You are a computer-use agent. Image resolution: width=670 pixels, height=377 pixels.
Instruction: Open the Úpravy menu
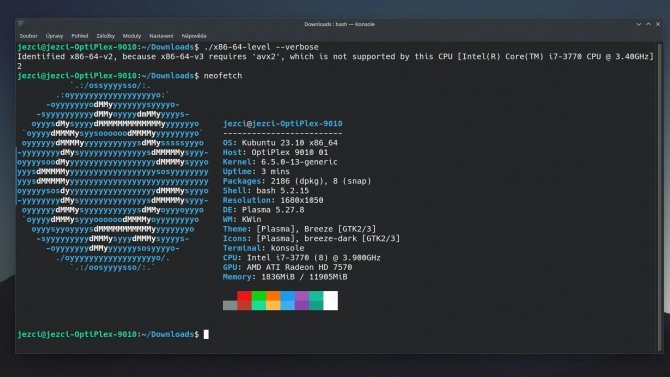[54, 36]
